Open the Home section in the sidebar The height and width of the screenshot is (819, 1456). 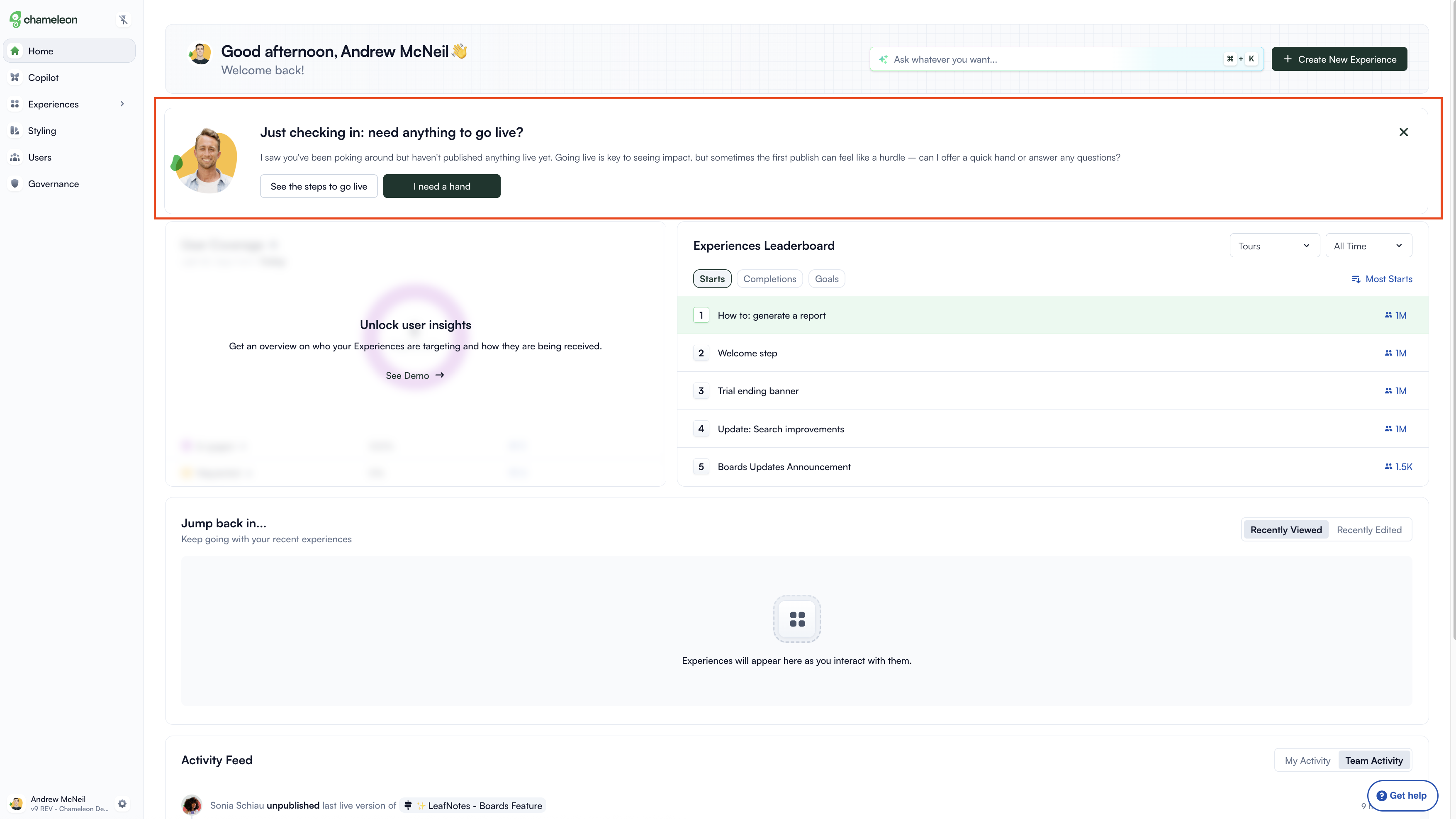pos(40,51)
